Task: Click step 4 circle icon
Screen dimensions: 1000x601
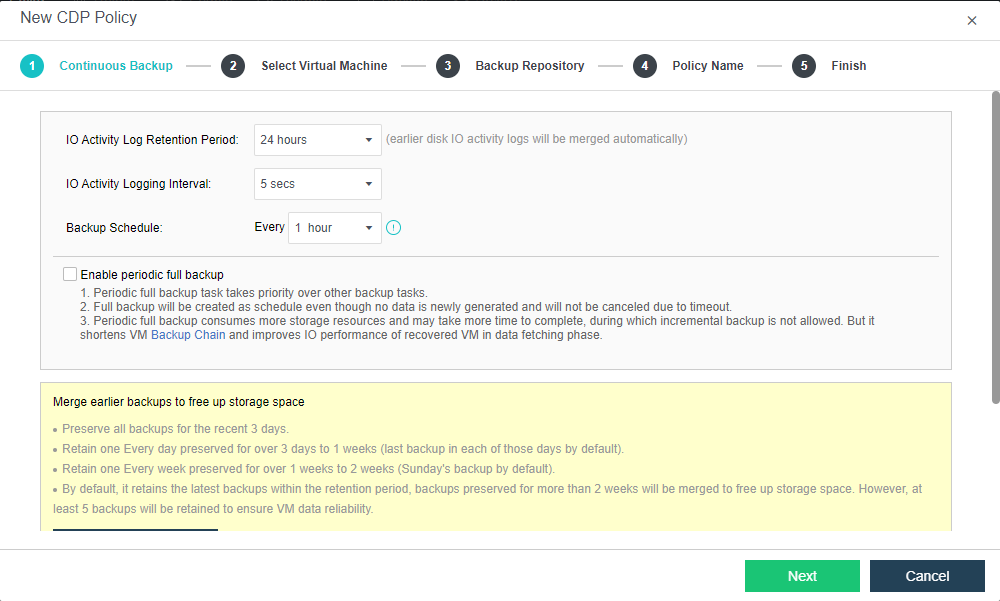Action: (644, 66)
